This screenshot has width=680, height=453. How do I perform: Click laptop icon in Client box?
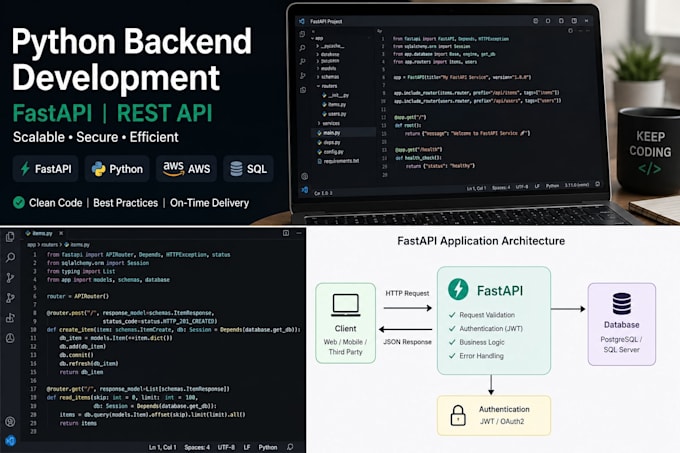(x=346, y=305)
